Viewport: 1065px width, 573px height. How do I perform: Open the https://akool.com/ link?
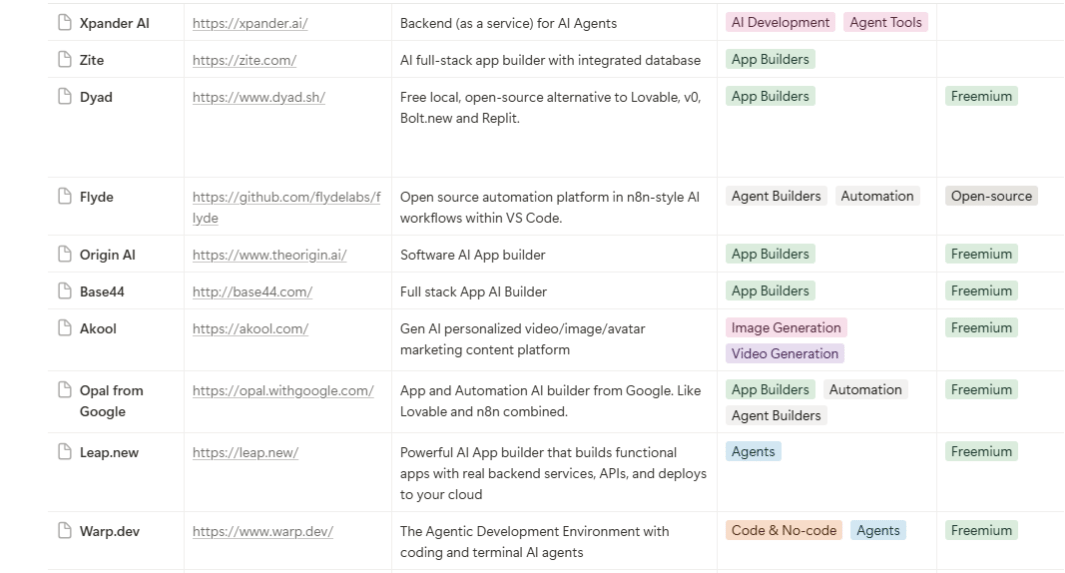click(251, 329)
